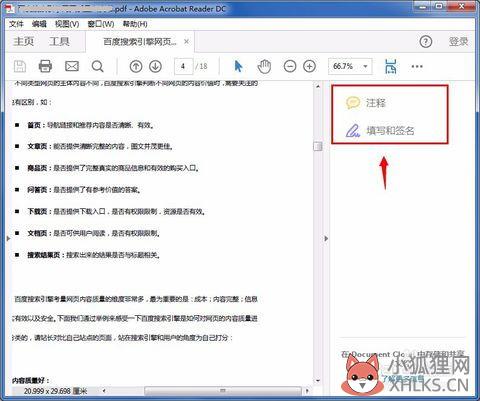The image size is (480, 401).
Task: Open the 编辑 menu
Action: 39,24
